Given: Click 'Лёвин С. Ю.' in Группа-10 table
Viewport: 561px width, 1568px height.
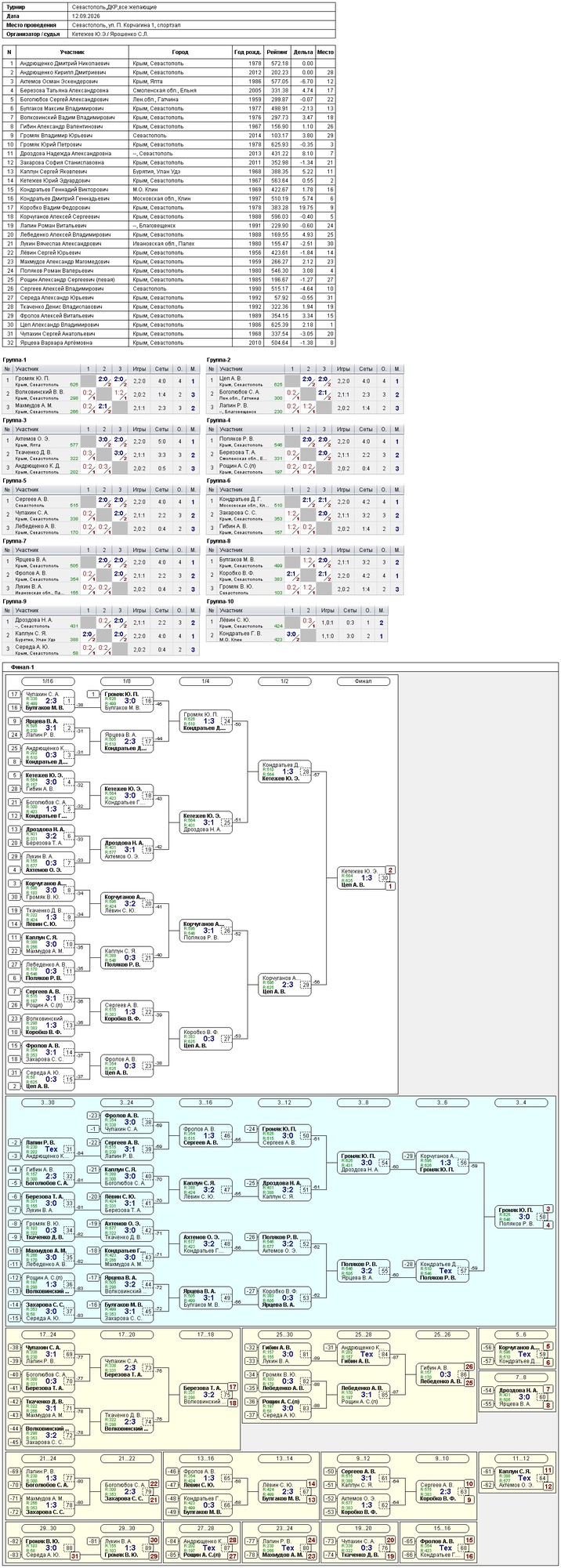Looking at the screenshot, I should point(234,620).
